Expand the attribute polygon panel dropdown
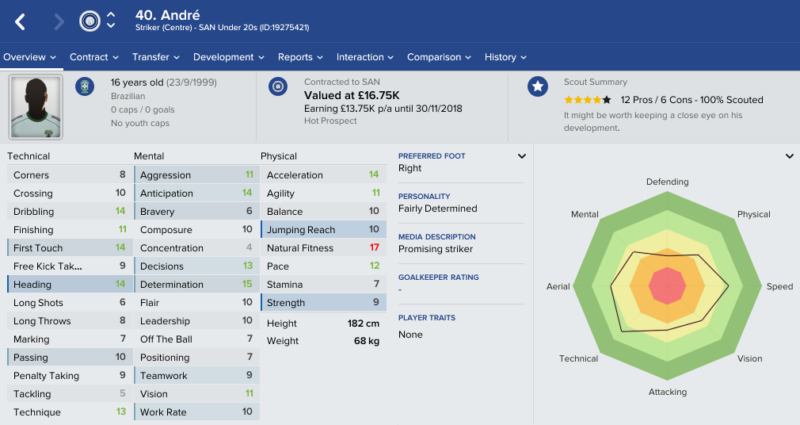This screenshot has height=425, width=800. click(789, 156)
